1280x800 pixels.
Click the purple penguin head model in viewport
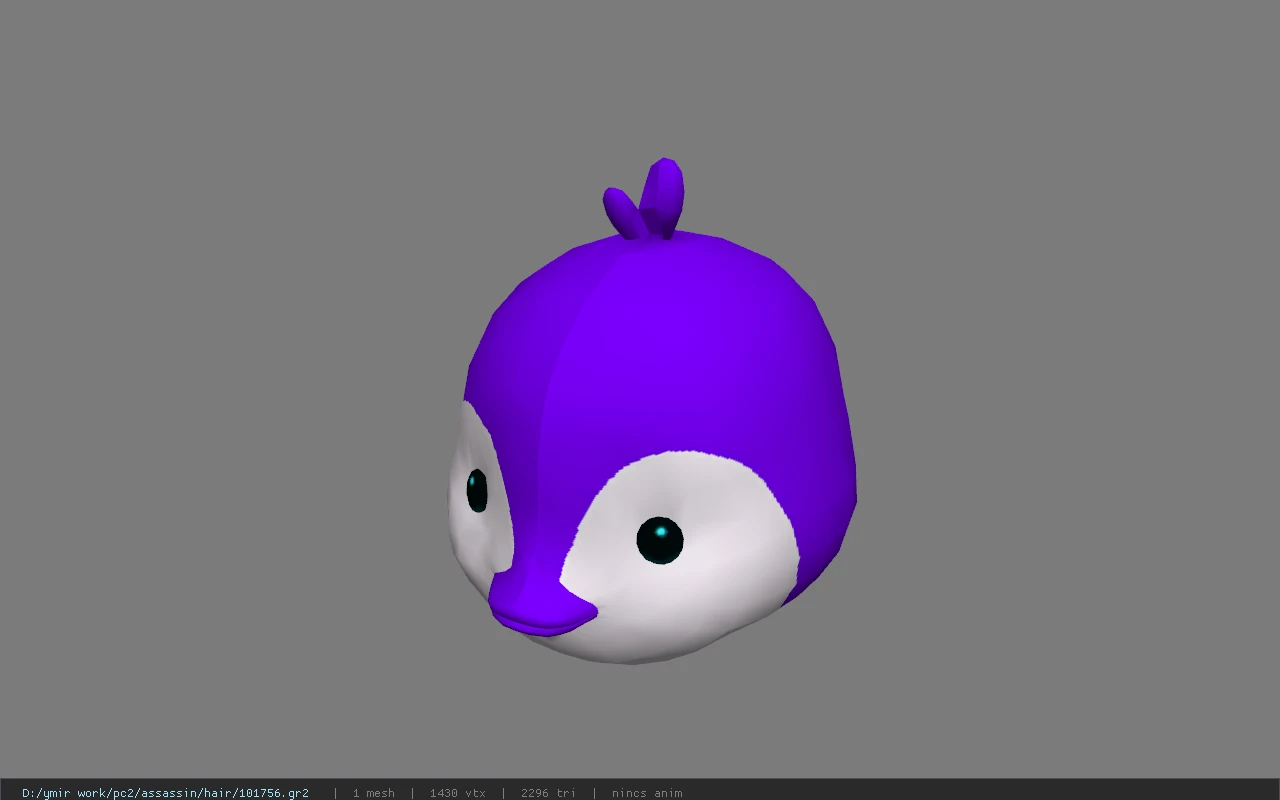(x=652, y=412)
